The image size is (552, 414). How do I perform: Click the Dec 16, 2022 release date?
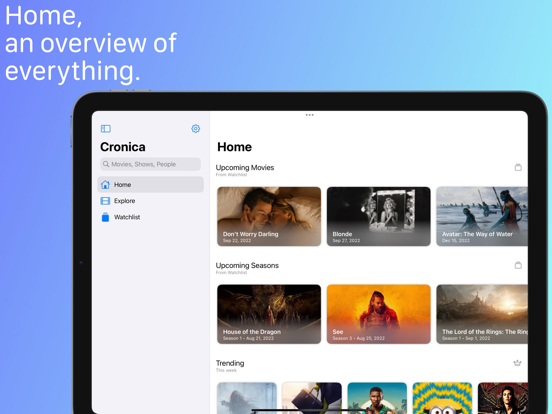(456, 240)
